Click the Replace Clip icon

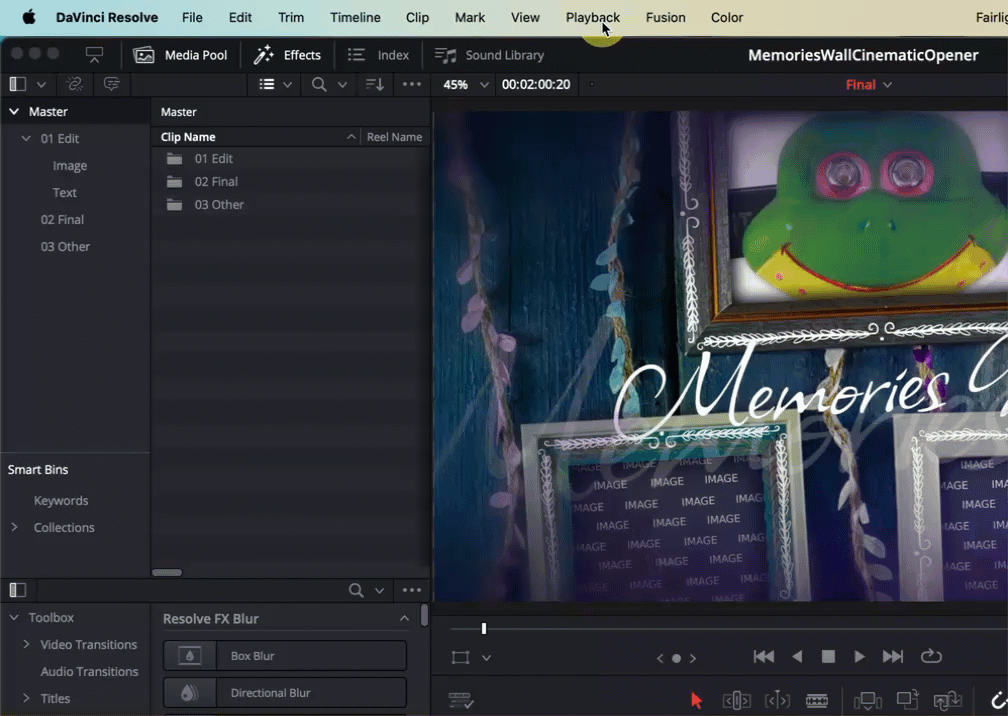(x=946, y=700)
